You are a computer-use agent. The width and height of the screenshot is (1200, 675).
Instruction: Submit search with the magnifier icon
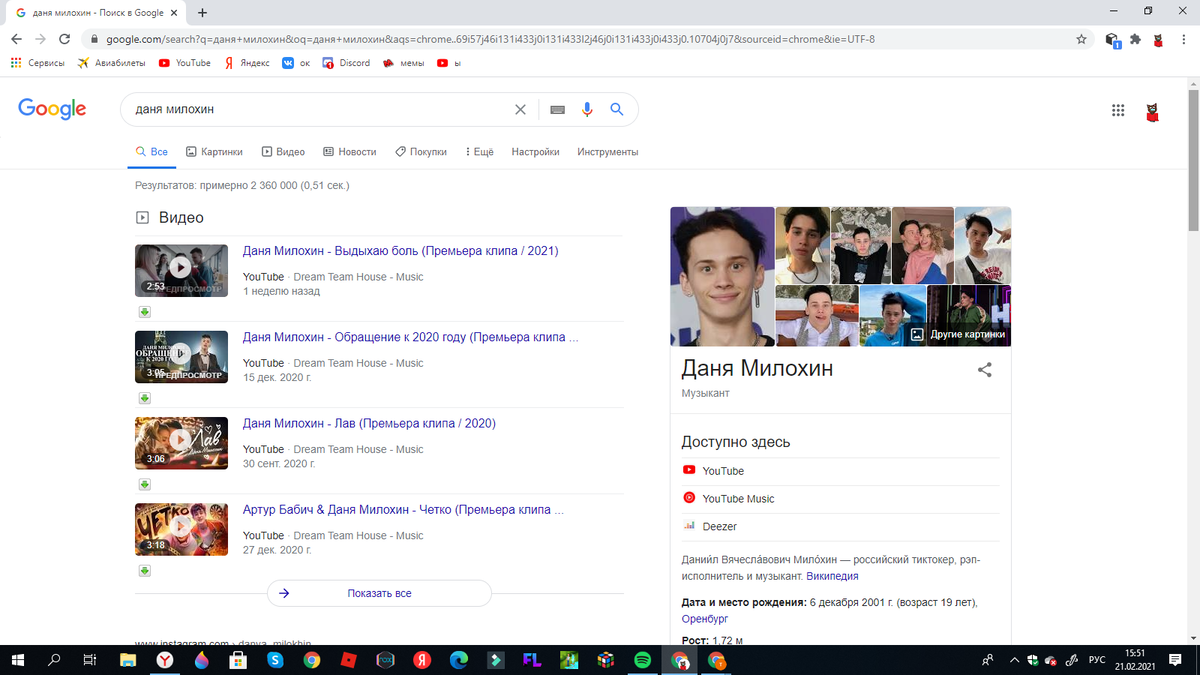pyautogui.click(x=617, y=110)
